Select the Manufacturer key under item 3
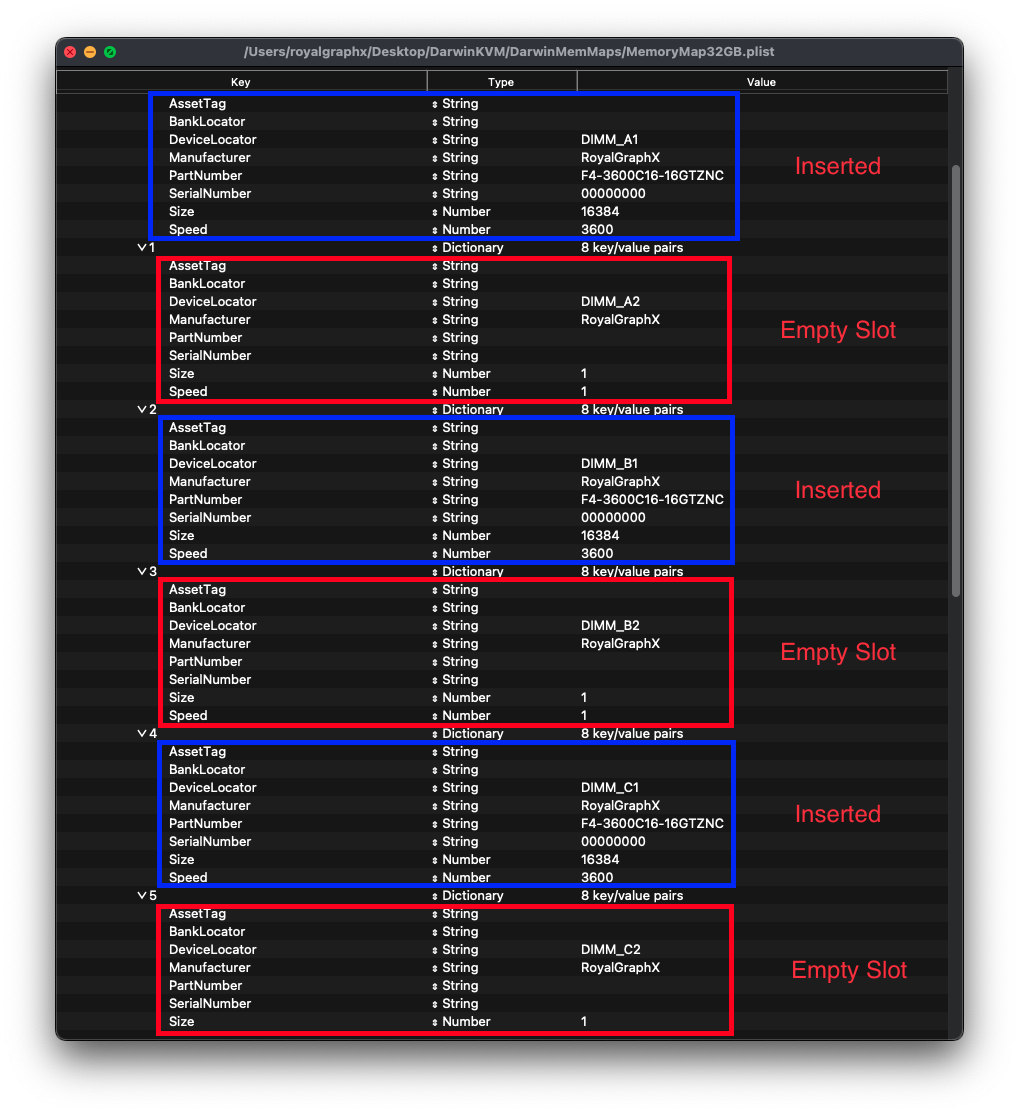Image resolution: width=1019 pixels, height=1114 pixels. coord(210,643)
